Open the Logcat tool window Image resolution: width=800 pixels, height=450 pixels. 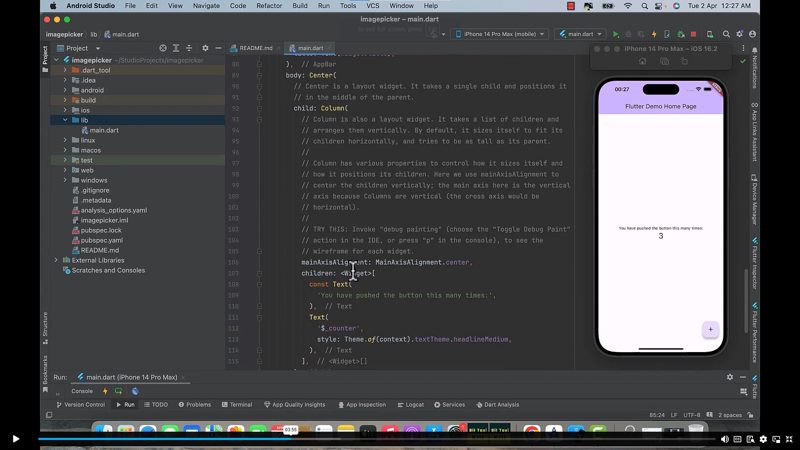(411, 405)
